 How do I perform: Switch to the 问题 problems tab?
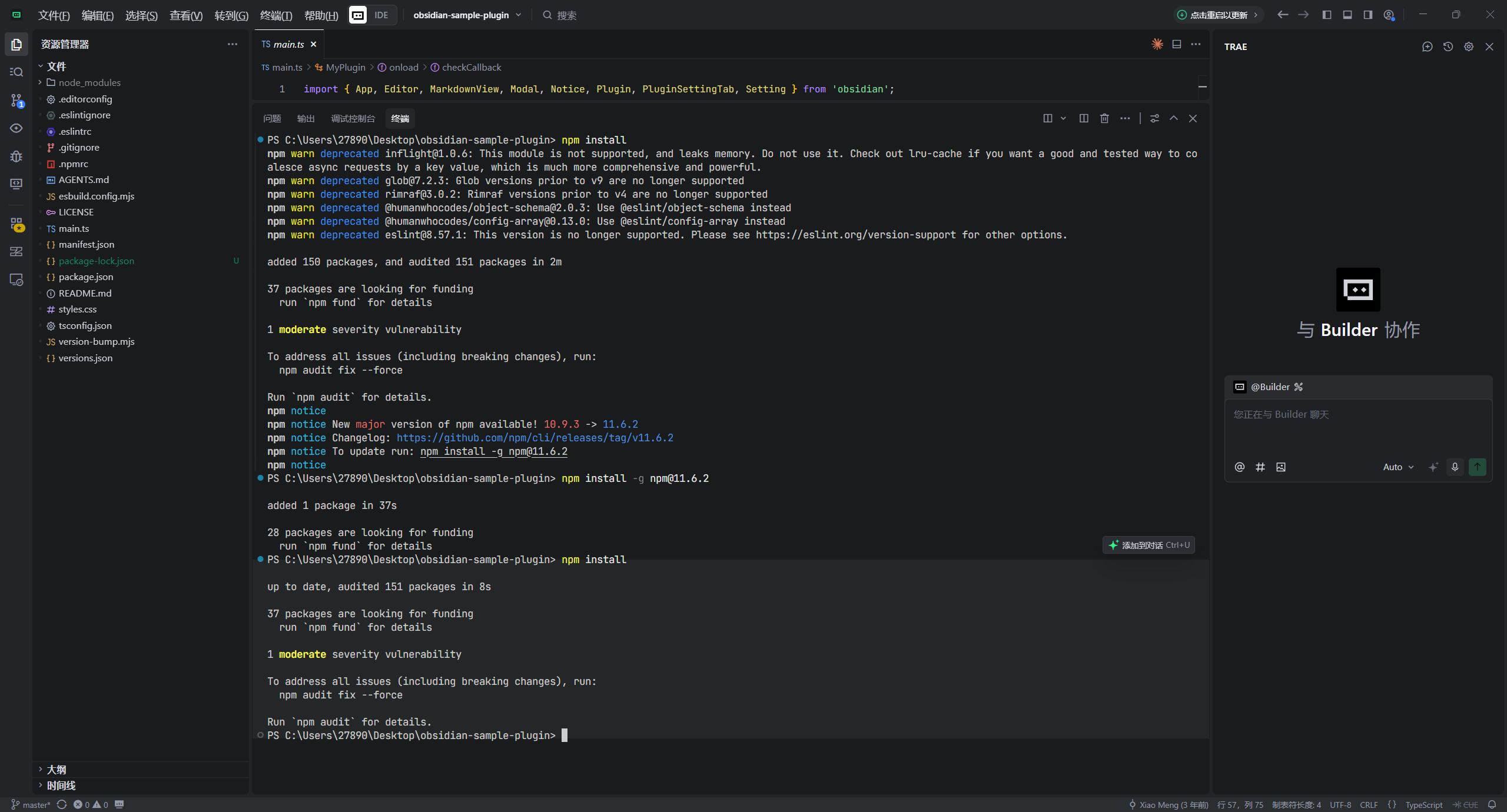[x=272, y=118]
